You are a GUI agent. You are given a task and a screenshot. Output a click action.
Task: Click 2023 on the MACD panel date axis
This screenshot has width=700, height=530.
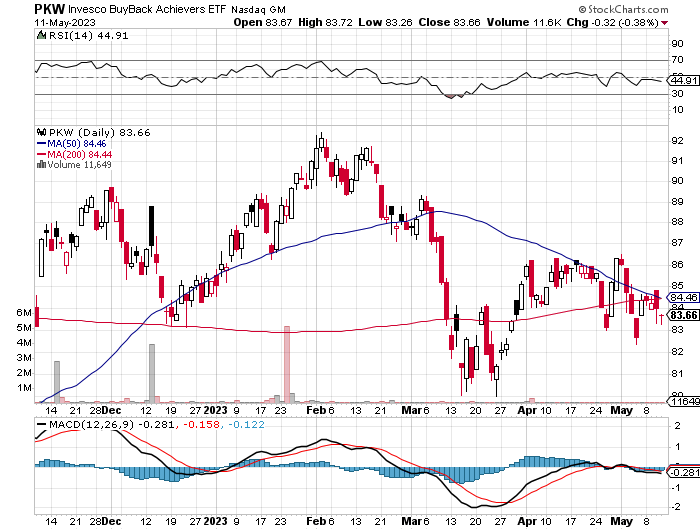click(x=216, y=521)
